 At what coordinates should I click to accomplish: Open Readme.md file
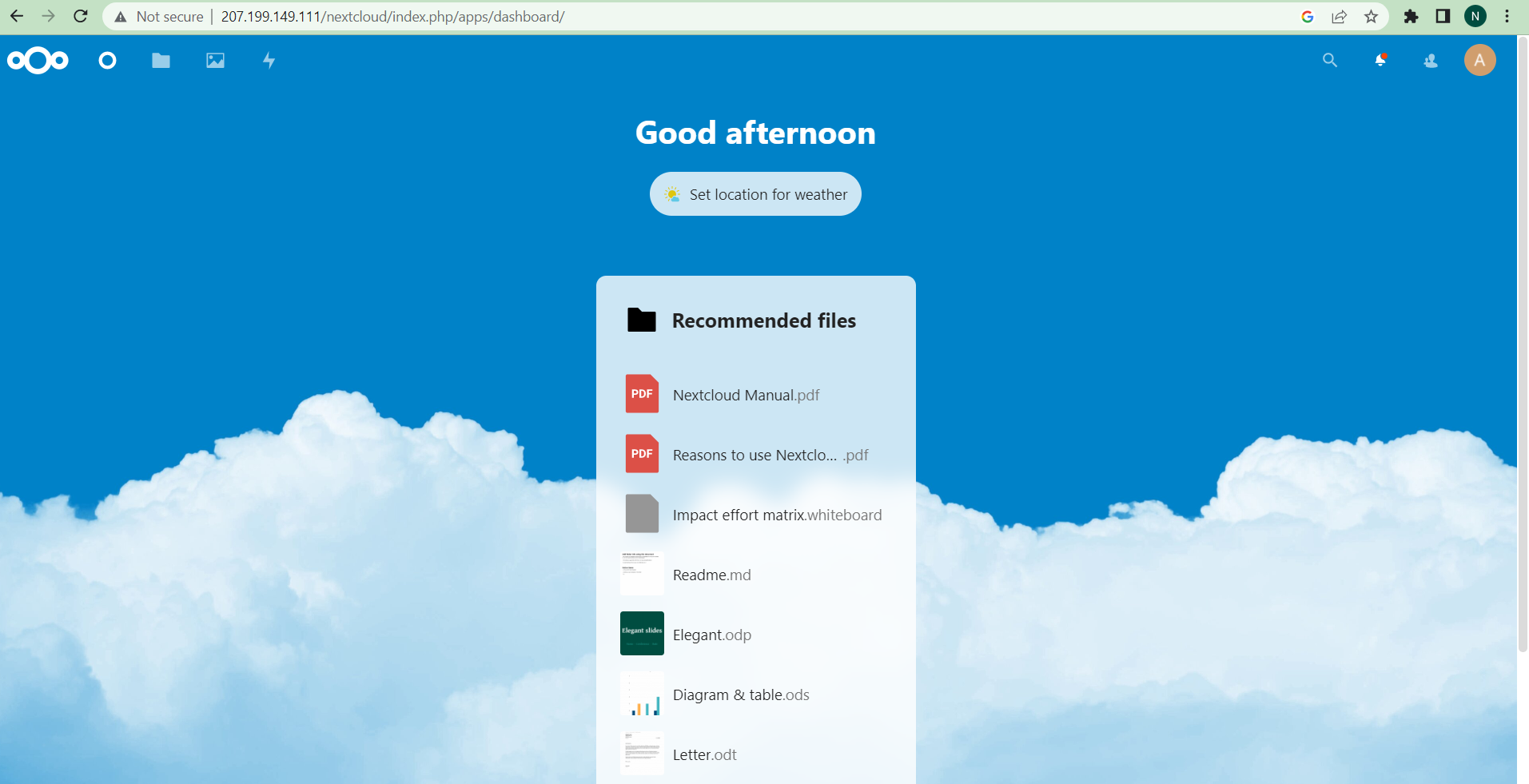point(755,575)
